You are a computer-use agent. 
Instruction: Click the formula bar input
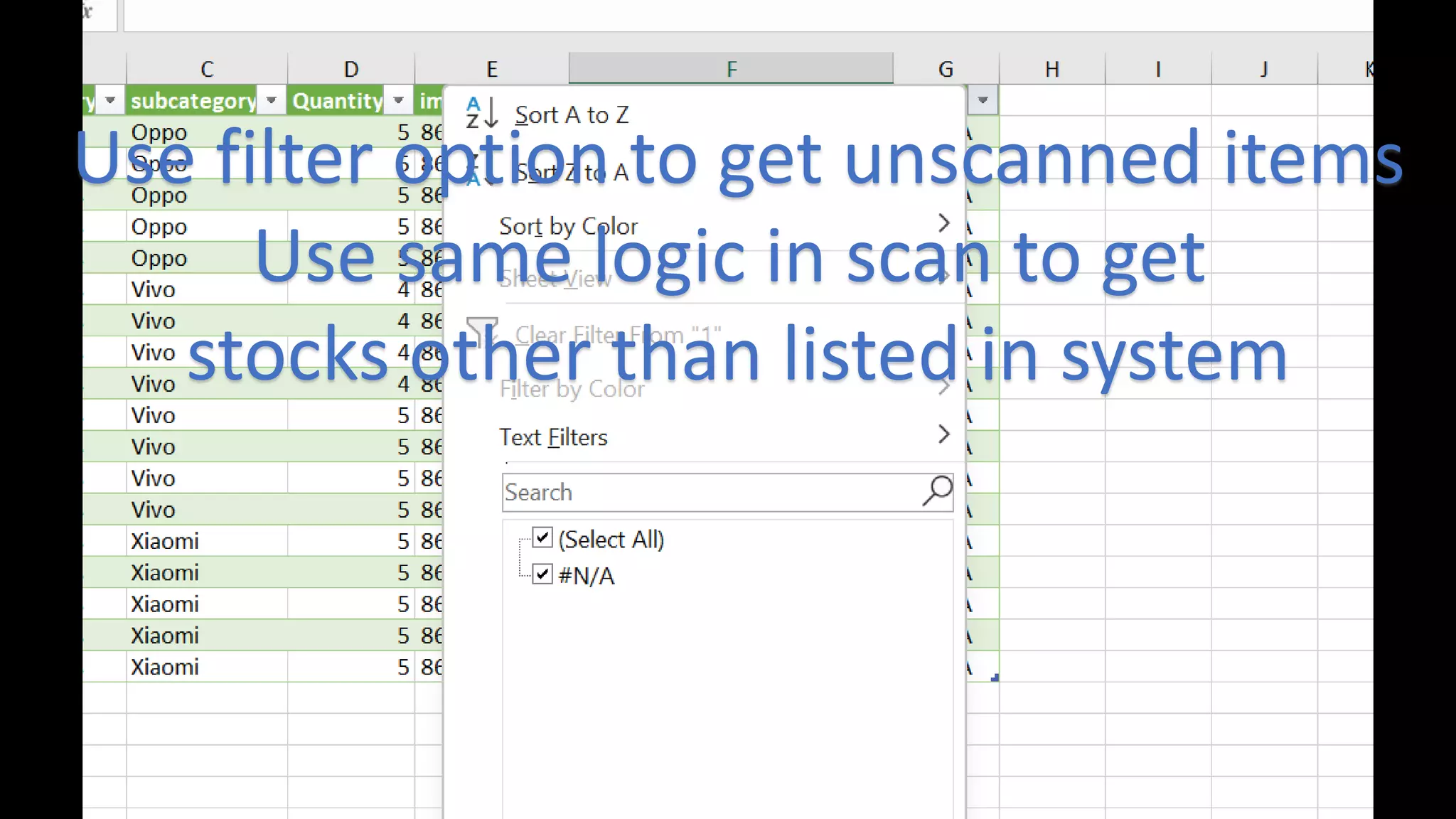(x=748, y=14)
